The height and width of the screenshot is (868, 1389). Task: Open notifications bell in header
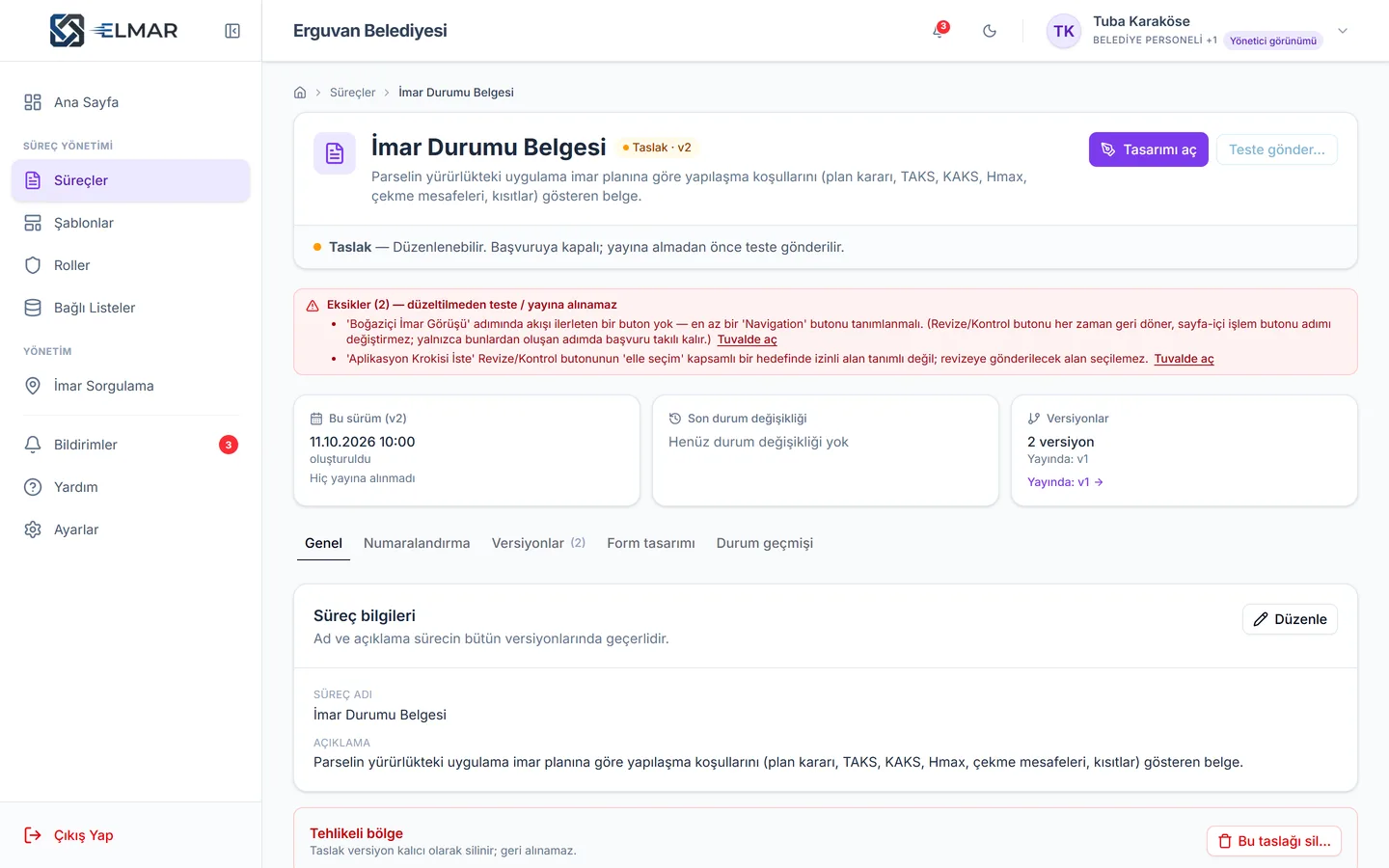click(x=939, y=31)
